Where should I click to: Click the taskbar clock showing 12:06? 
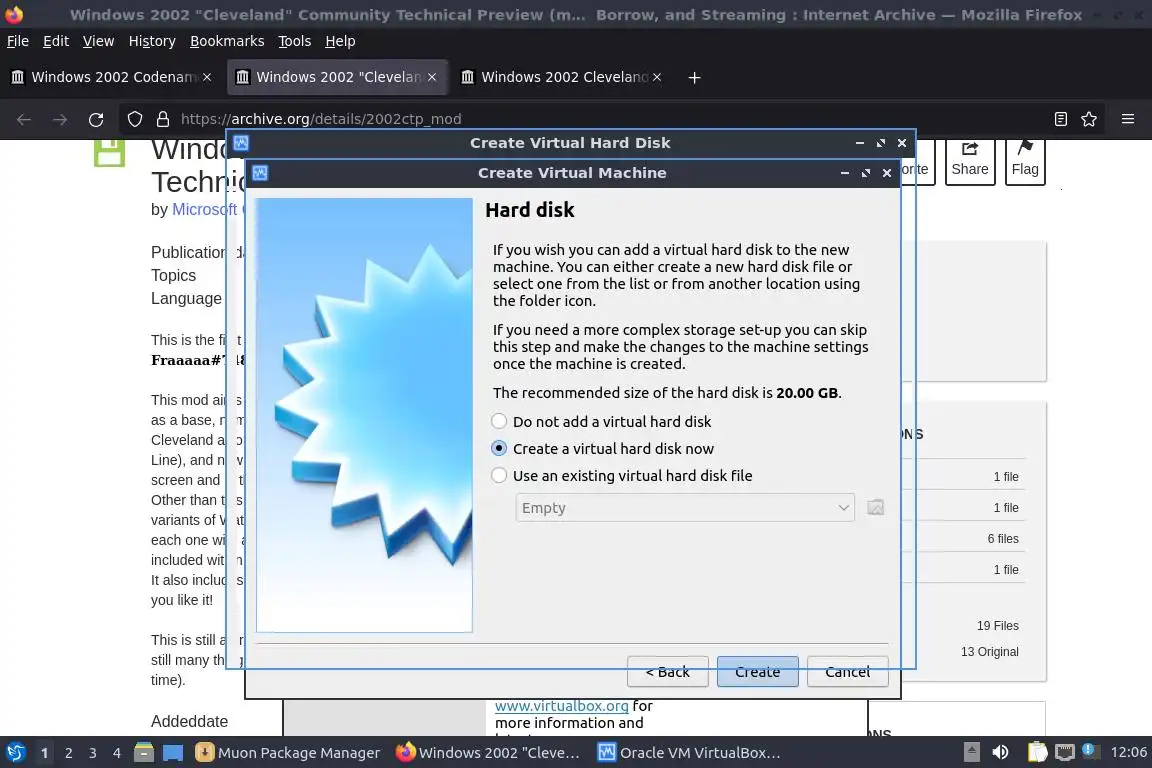point(1128,753)
